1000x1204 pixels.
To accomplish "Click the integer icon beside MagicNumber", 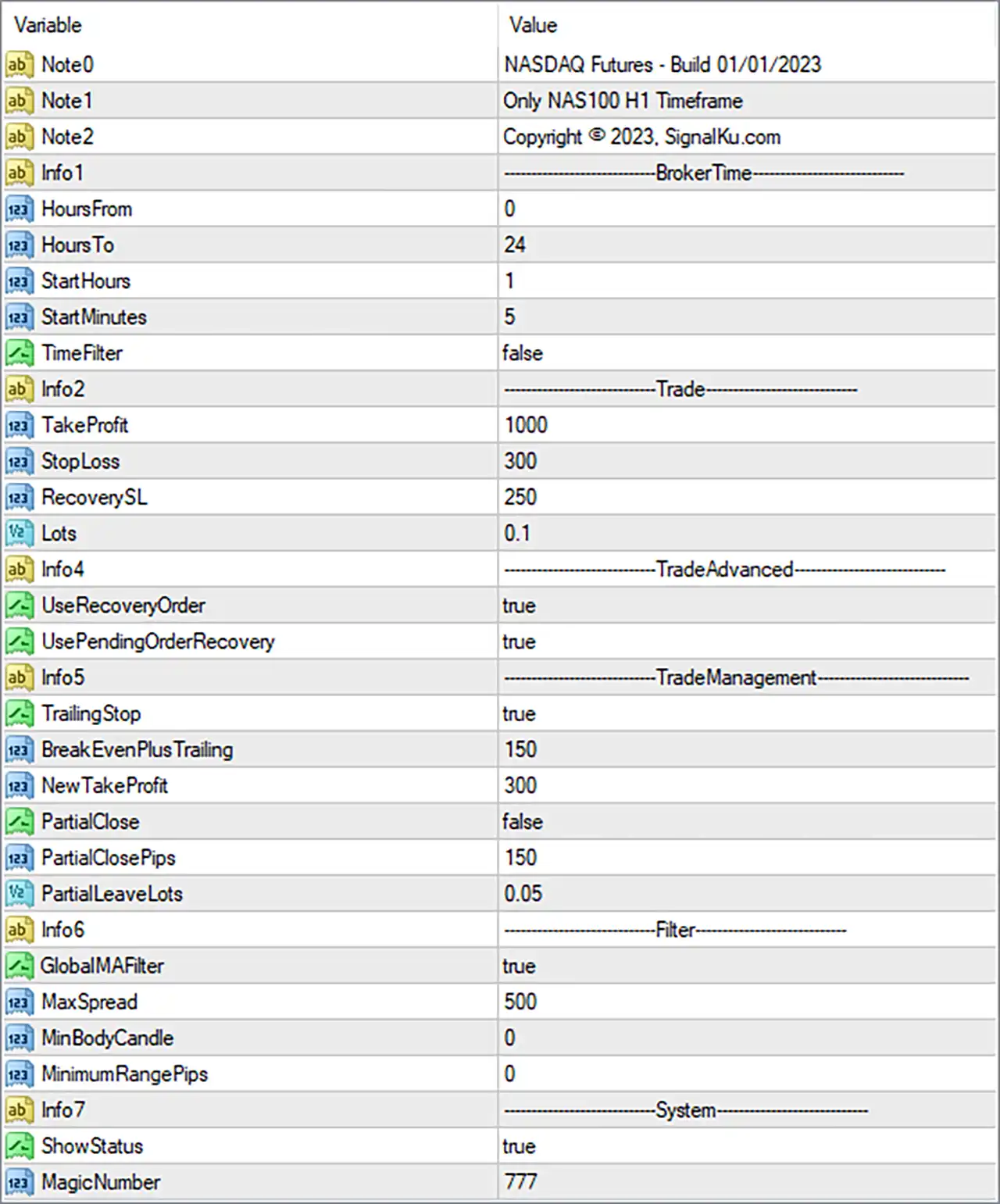I will 19,1182.
